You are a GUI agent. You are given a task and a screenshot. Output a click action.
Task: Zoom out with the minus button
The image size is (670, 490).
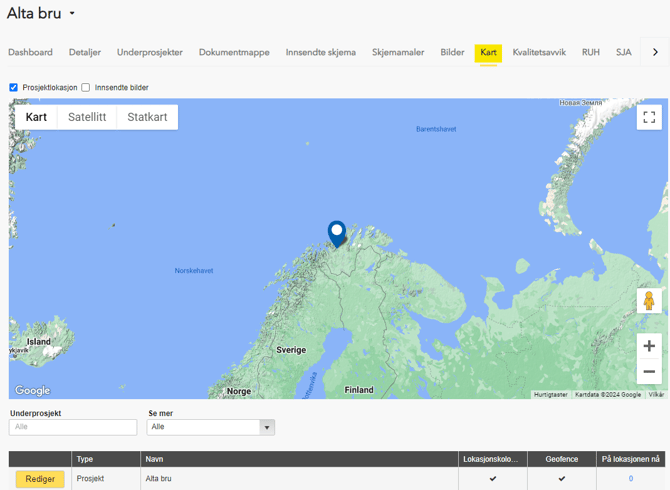(649, 371)
